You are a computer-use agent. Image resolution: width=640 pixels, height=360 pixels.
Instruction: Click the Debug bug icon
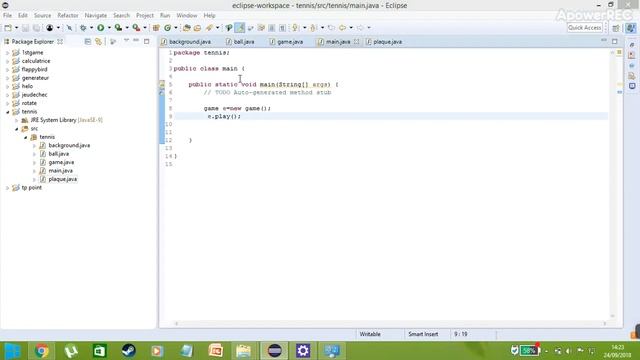click(83, 28)
